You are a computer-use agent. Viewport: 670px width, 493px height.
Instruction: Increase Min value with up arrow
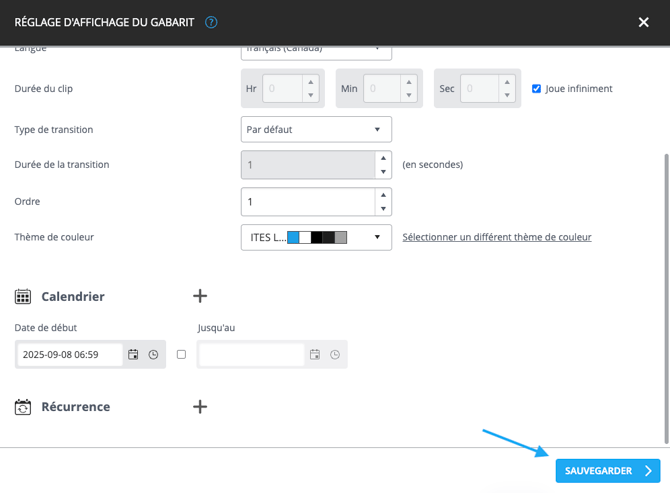[409, 82]
